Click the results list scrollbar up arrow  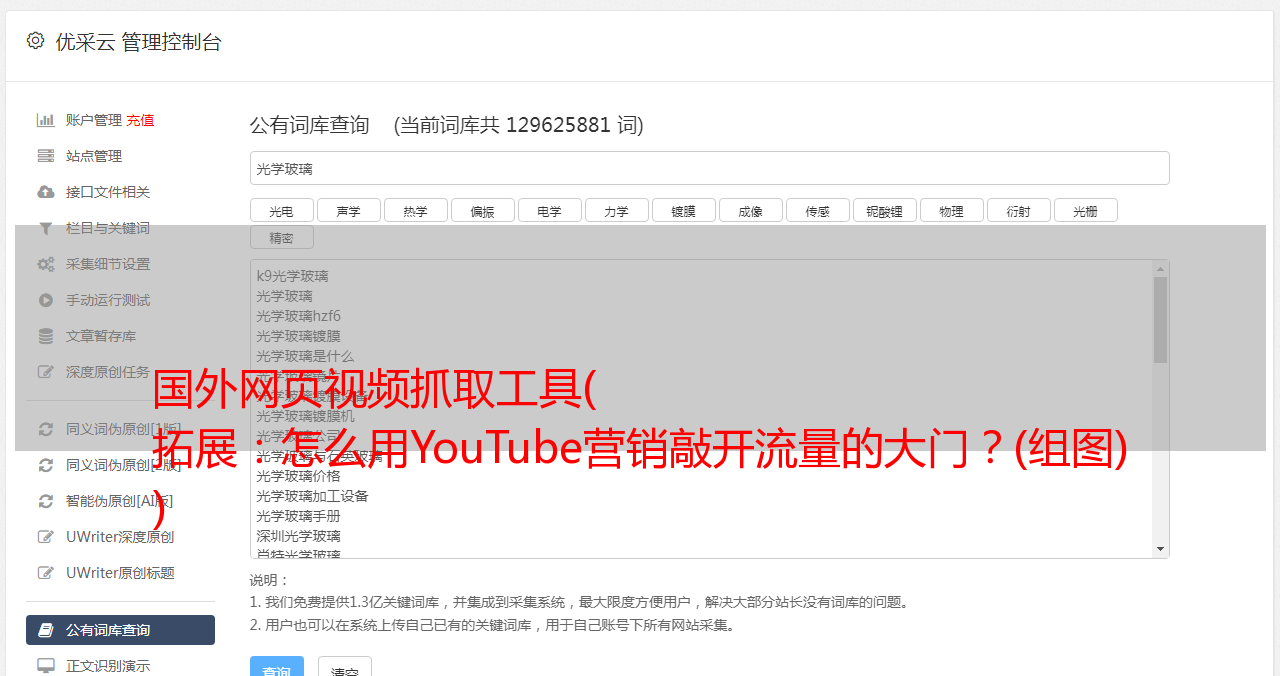[1160, 268]
